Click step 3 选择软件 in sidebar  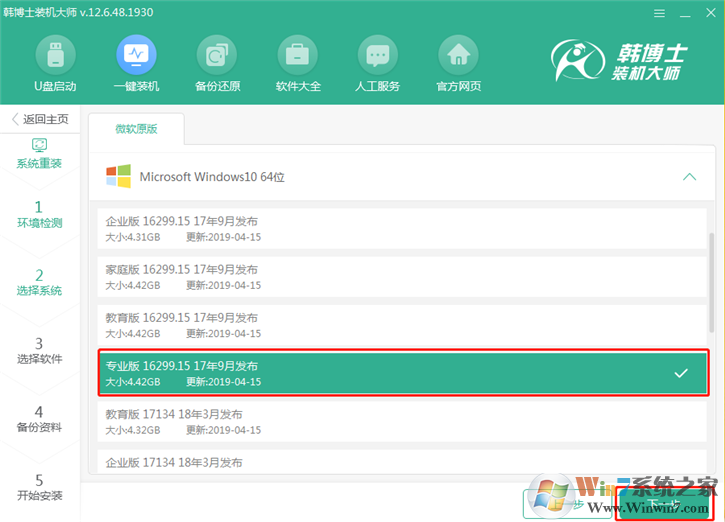(x=39, y=351)
